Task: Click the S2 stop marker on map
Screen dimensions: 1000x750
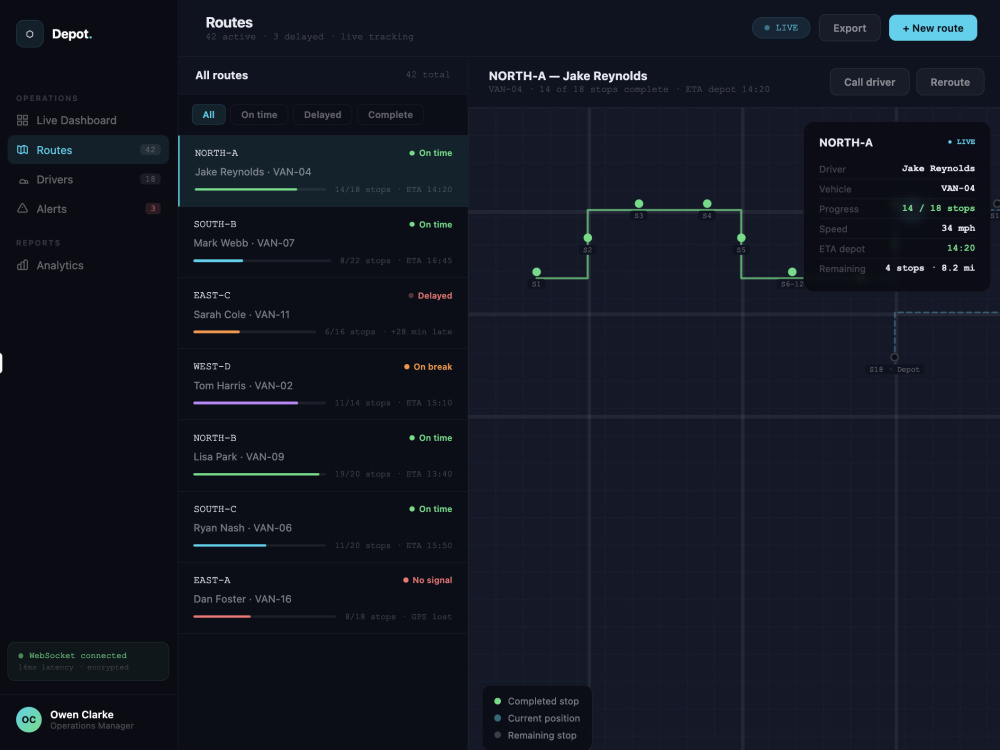Action: 587,238
